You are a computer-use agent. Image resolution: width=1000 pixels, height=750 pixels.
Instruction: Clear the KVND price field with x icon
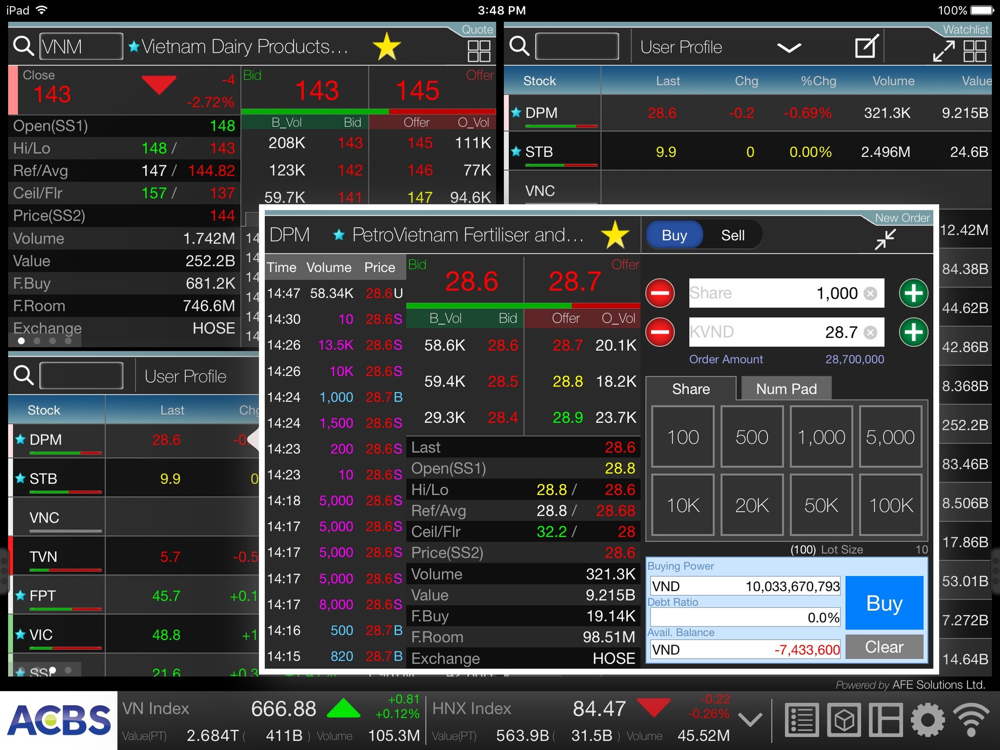[x=871, y=332]
